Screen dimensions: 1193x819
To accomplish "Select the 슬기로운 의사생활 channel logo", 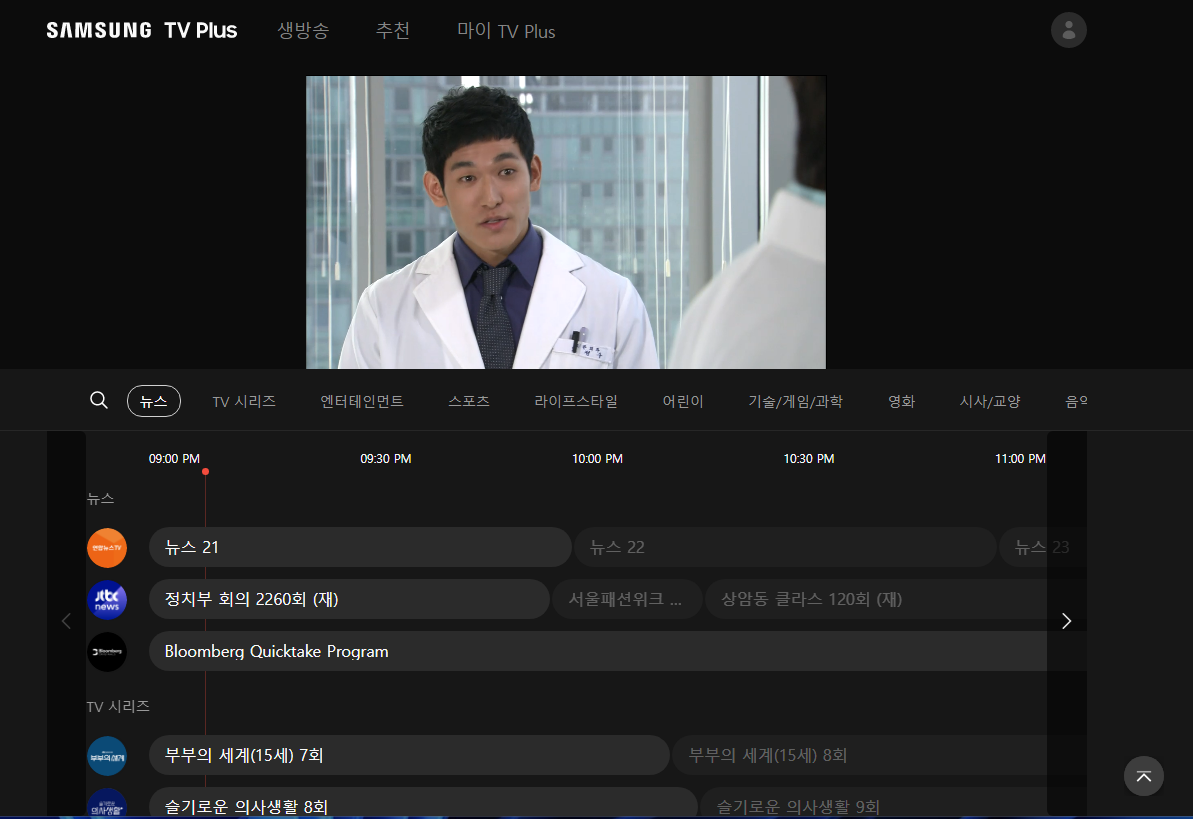I will point(107,805).
